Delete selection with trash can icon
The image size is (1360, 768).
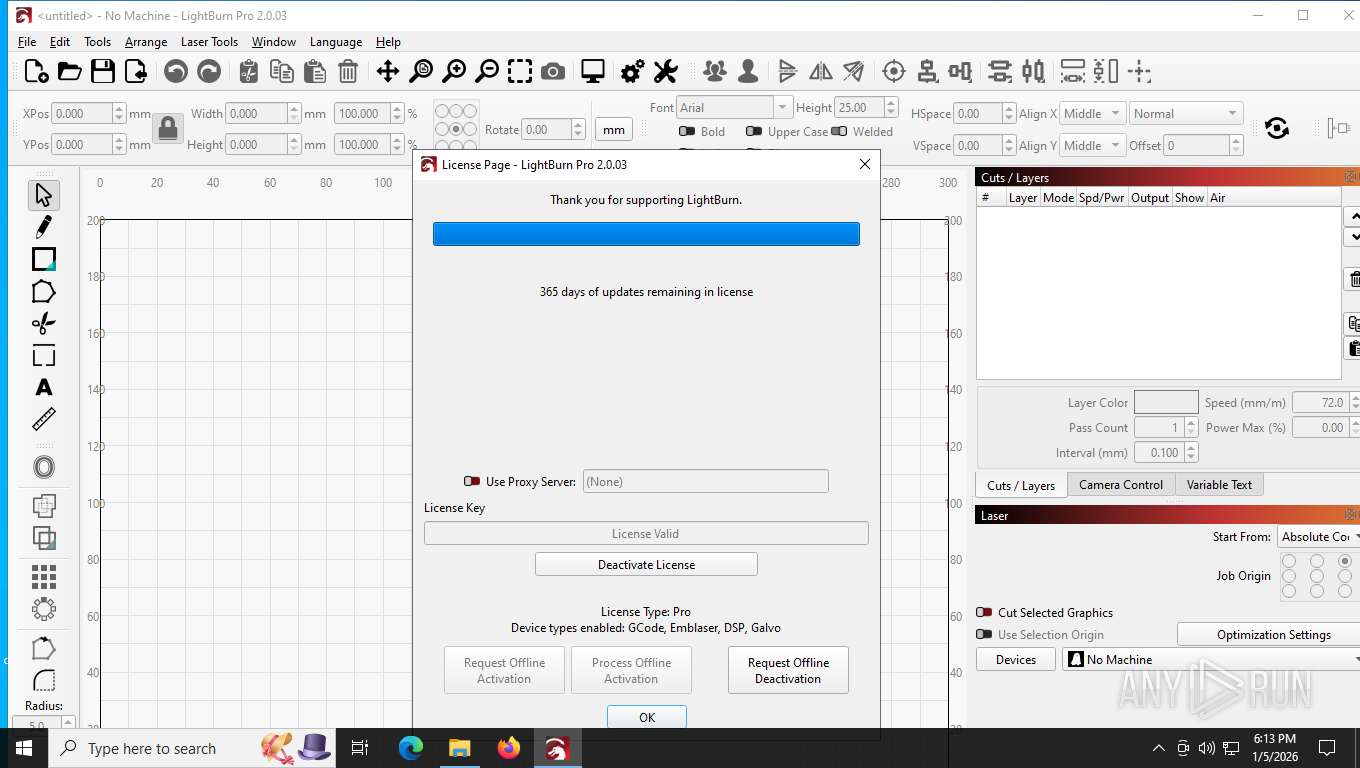click(348, 71)
